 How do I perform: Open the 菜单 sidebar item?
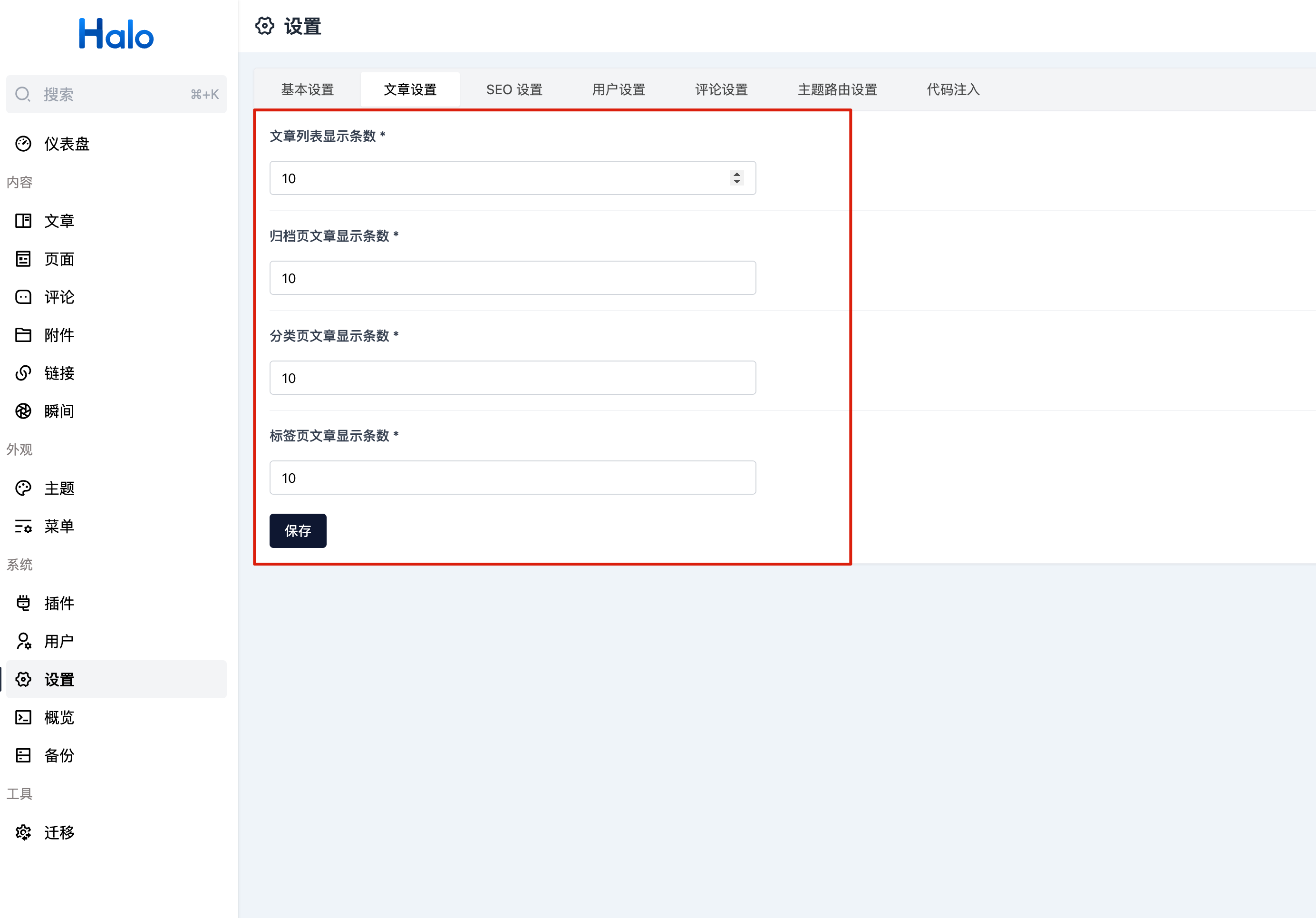[116, 527]
